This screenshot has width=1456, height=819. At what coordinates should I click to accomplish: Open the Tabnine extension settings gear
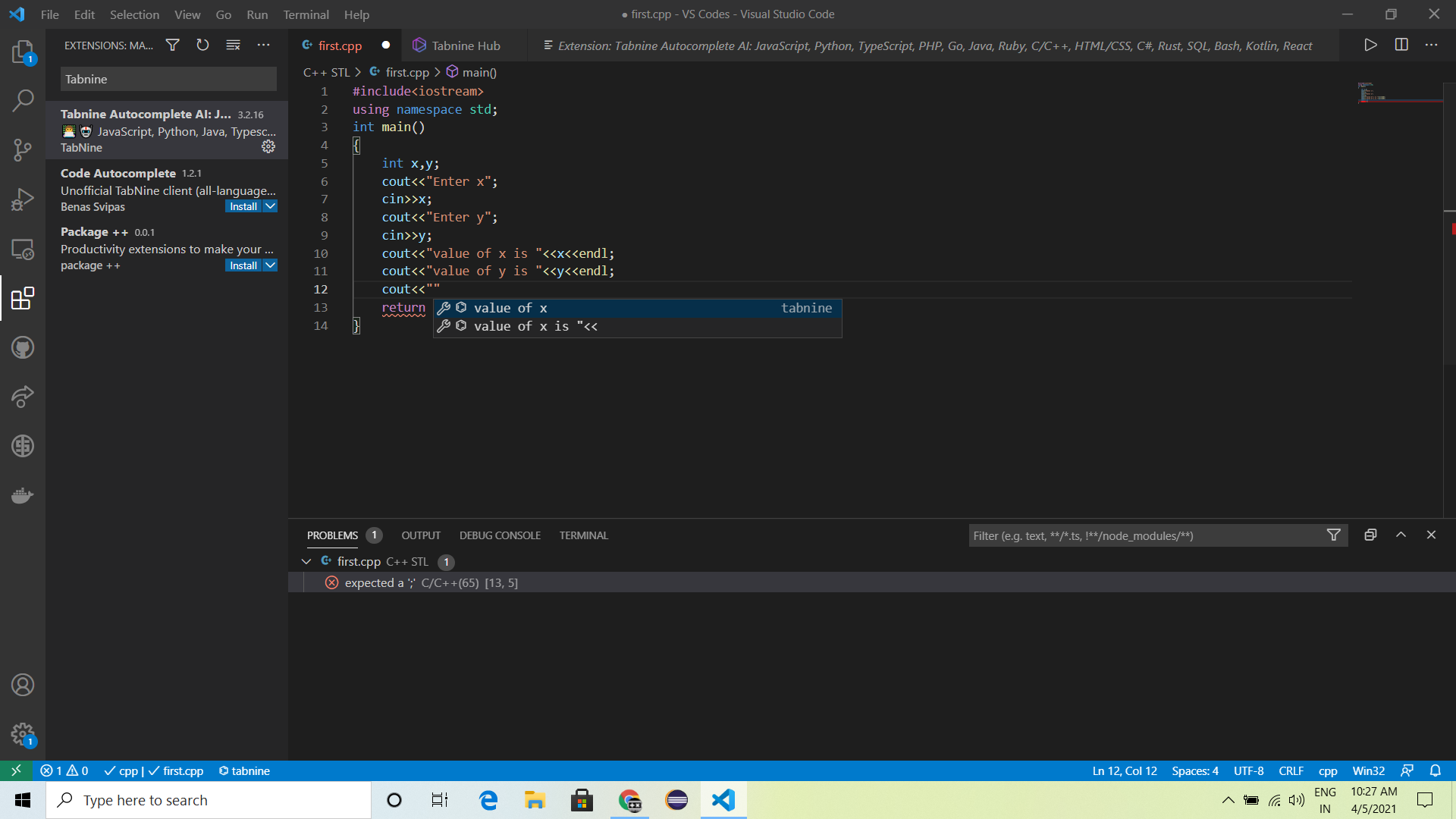click(x=268, y=146)
